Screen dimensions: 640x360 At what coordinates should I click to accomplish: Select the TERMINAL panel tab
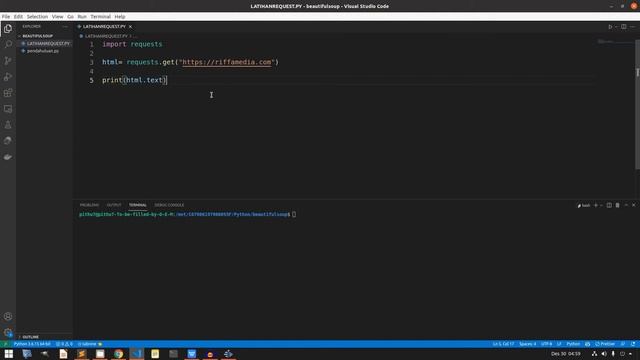[138, 205]
